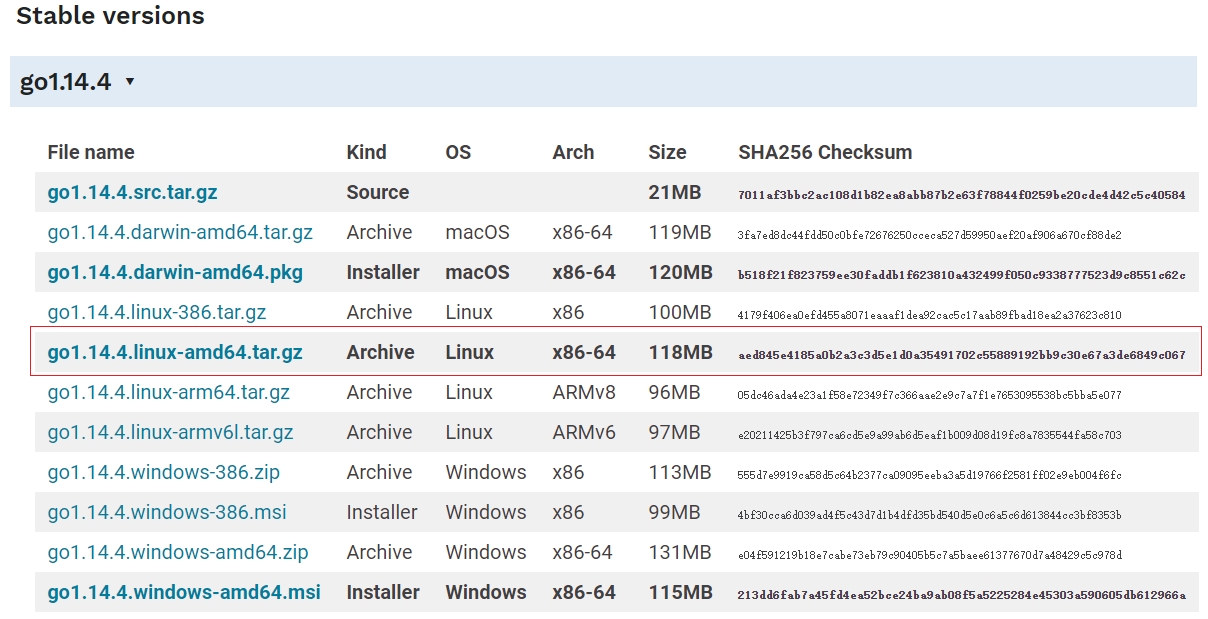Click the ARMv8 arch cell
Image resolution: width=1208 pixels, height=619 pixels.
(x=584, y=392)
